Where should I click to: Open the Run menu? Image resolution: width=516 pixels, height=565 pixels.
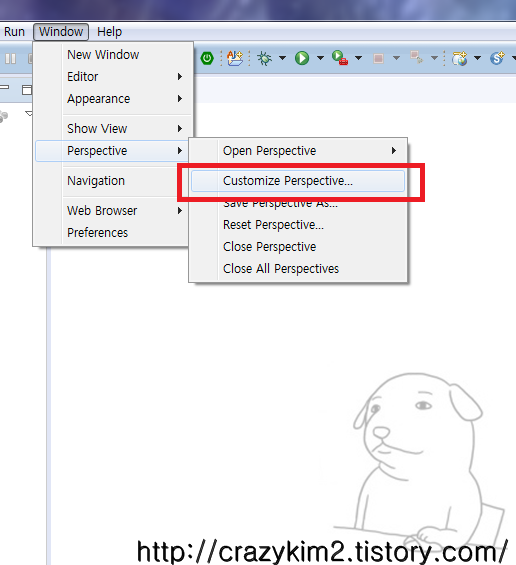tap(14, 32)
